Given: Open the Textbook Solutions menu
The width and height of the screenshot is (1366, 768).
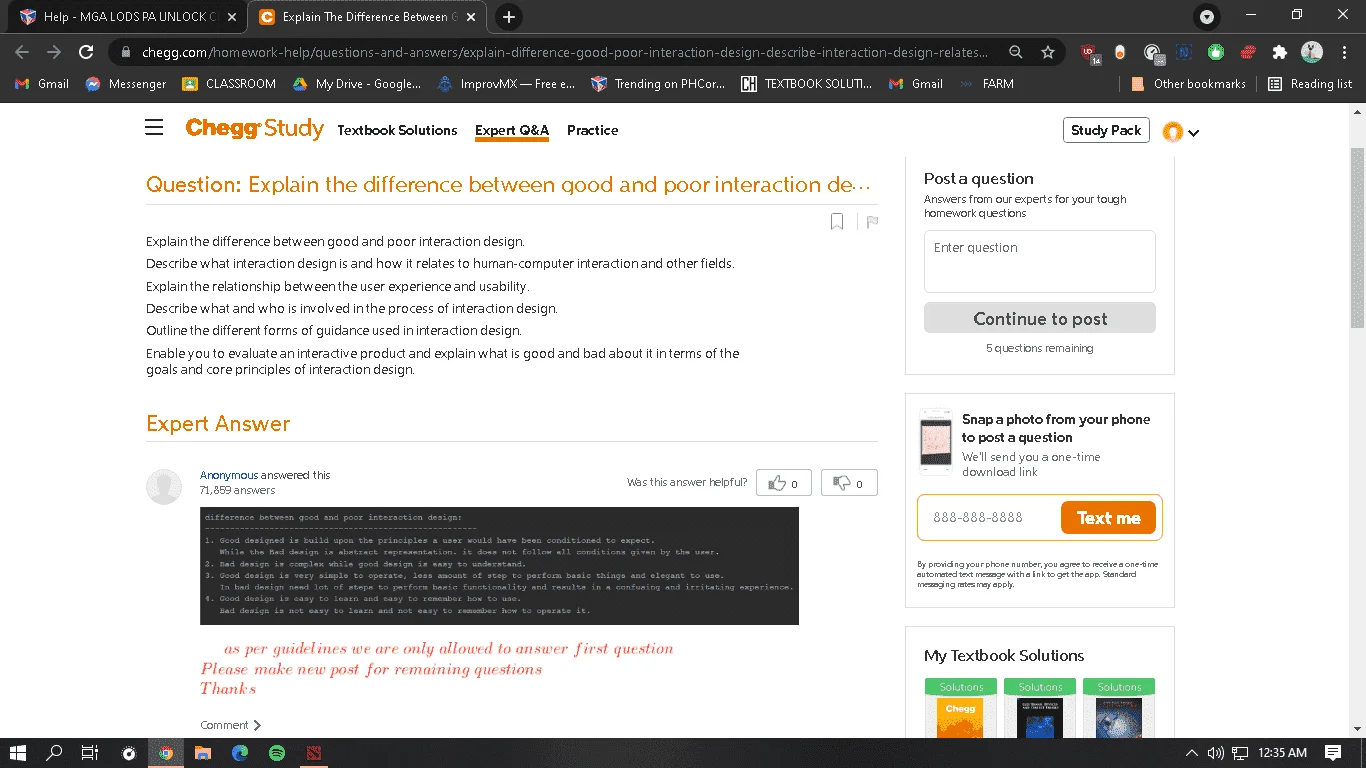Looking at the screenshot, I should tap(397, 130).
